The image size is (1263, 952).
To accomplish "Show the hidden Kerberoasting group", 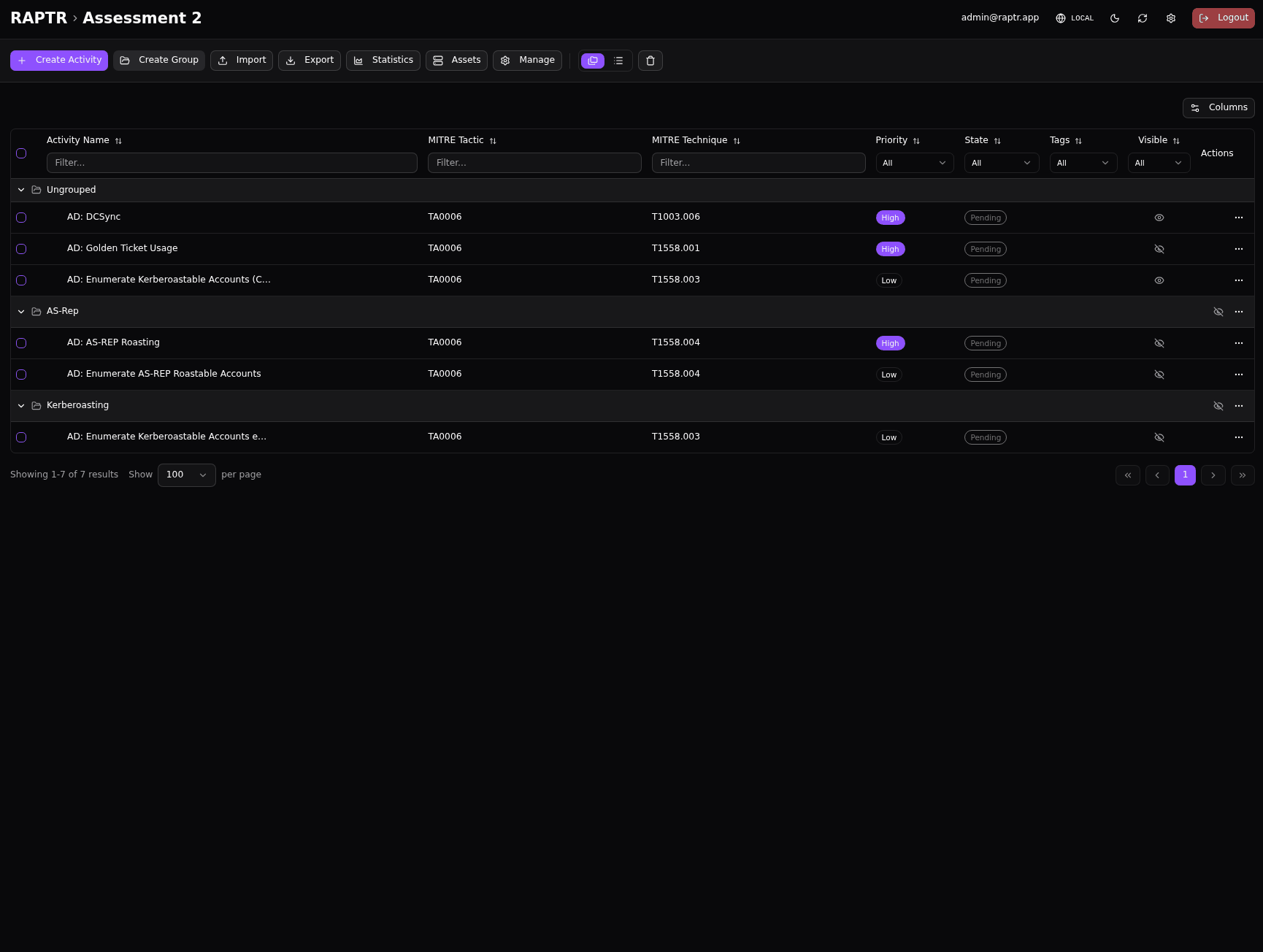I will pos(1218,406).
